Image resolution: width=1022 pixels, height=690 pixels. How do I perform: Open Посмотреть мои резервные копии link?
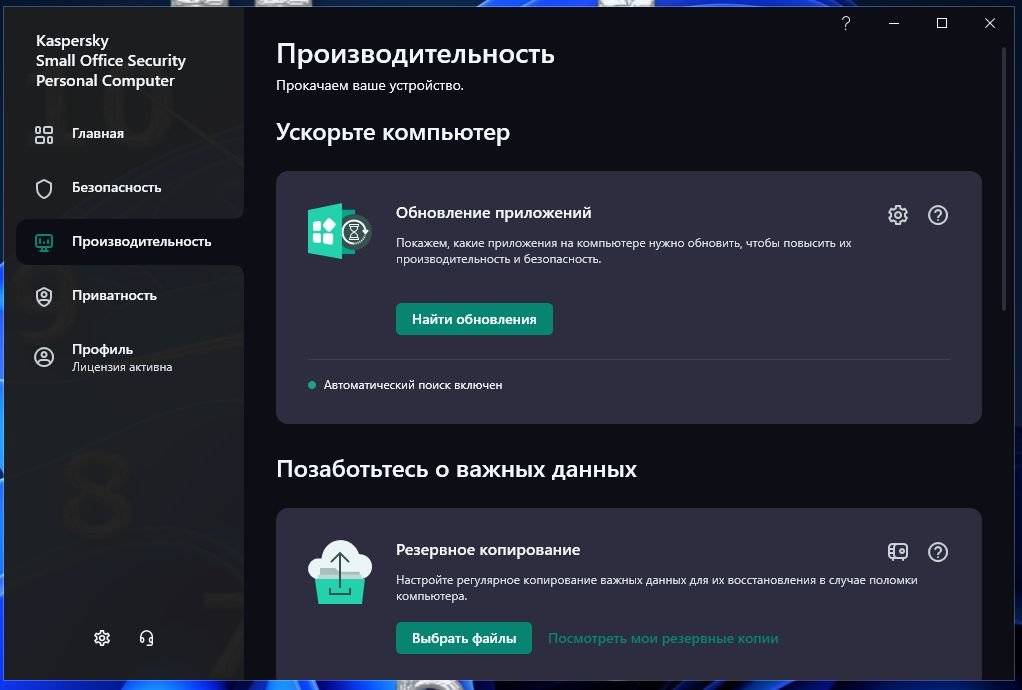[663, 639]
